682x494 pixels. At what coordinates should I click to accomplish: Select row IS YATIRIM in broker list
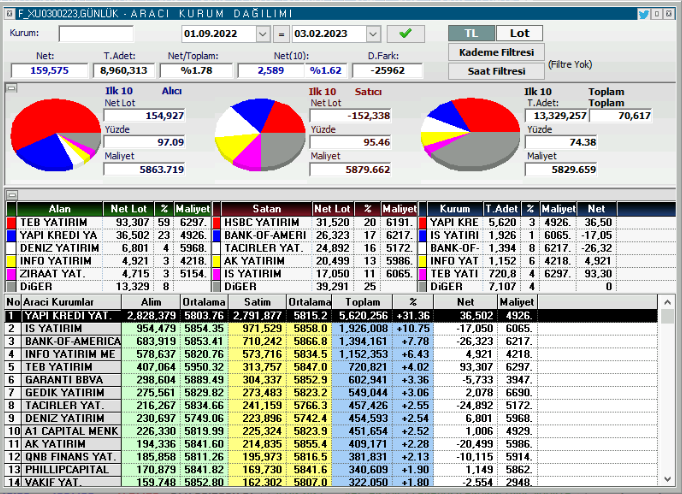click(x=331, y=328)
